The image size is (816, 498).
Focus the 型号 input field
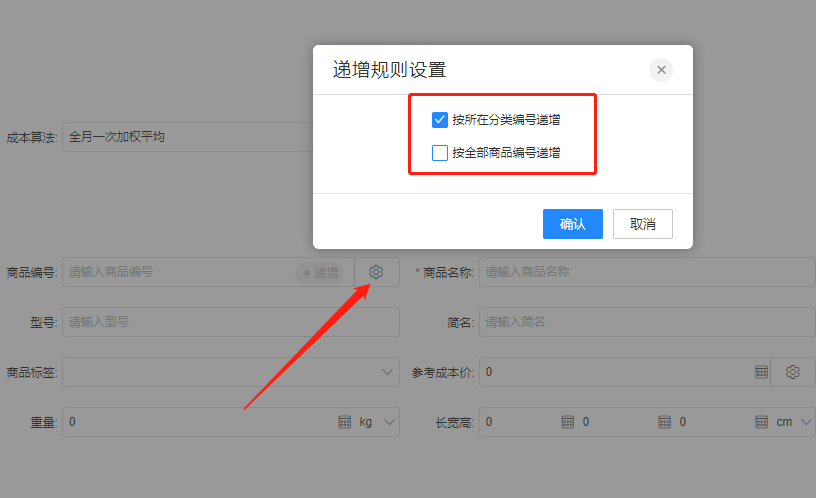tap(231, 322)
